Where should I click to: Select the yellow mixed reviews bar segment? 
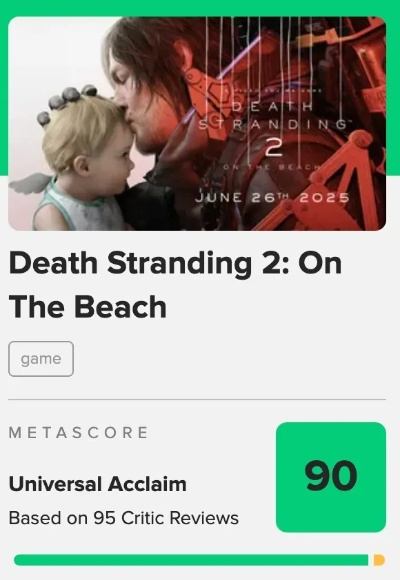coord(379,560)
